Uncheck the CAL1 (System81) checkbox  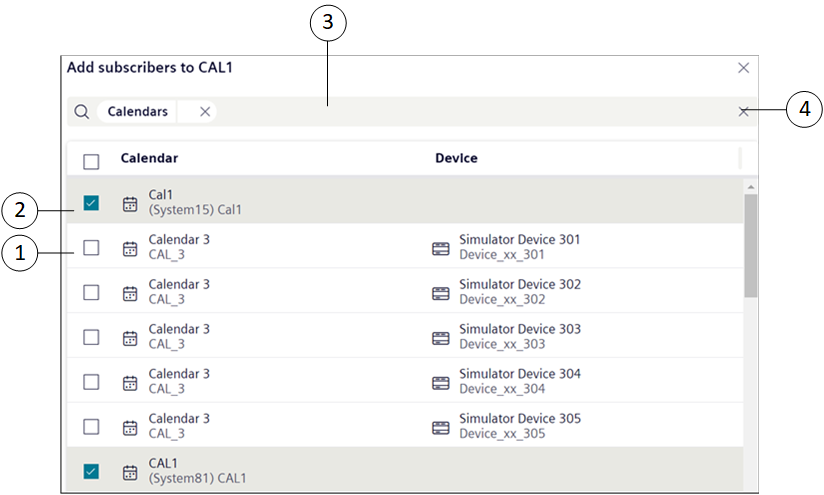pos(91,471)
